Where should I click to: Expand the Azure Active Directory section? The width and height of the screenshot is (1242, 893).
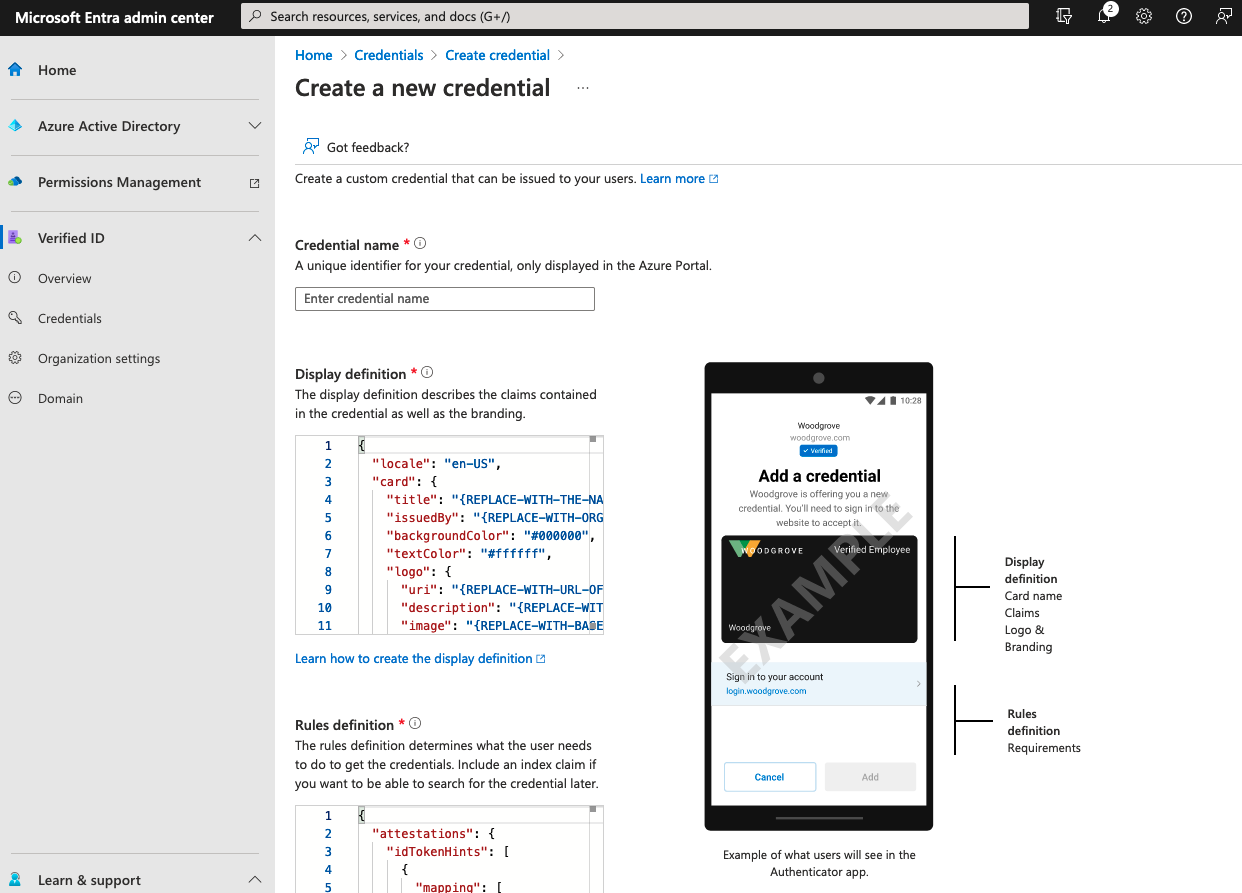255,126
